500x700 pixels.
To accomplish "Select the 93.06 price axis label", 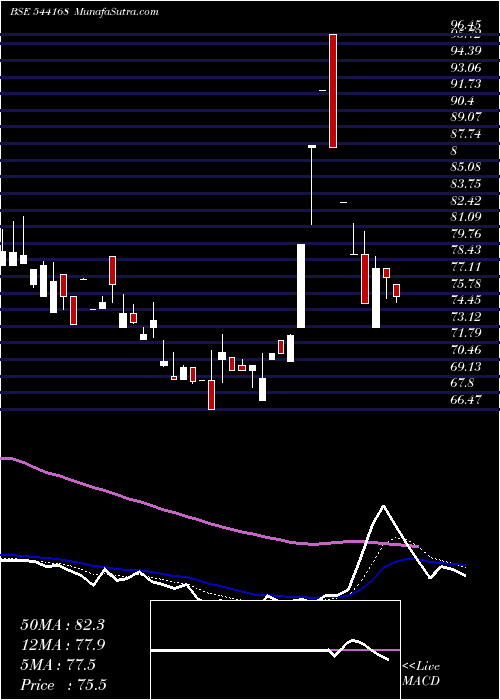I will (465, 68).
